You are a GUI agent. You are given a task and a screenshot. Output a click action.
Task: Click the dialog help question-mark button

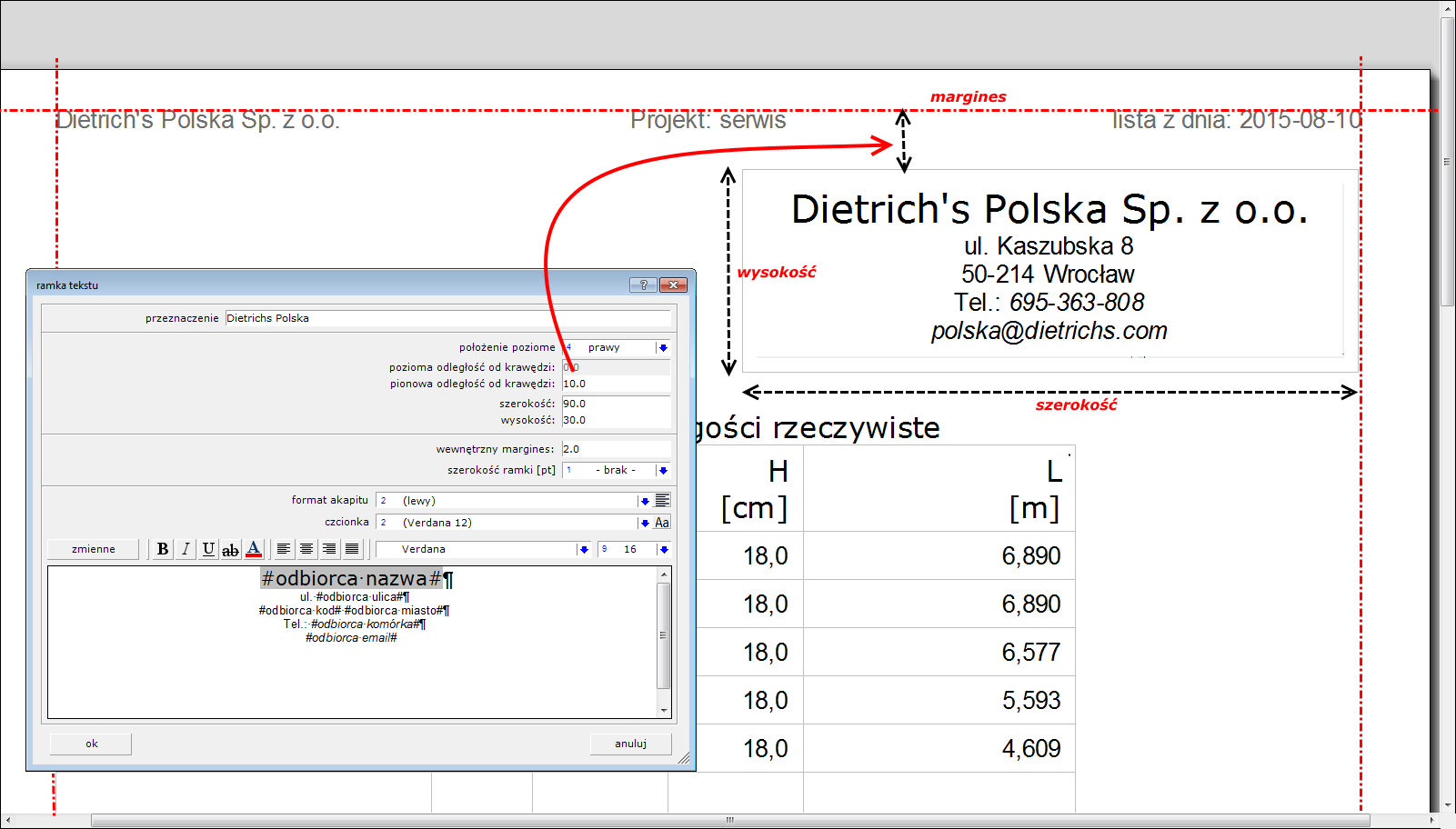(x=643, y=285)
